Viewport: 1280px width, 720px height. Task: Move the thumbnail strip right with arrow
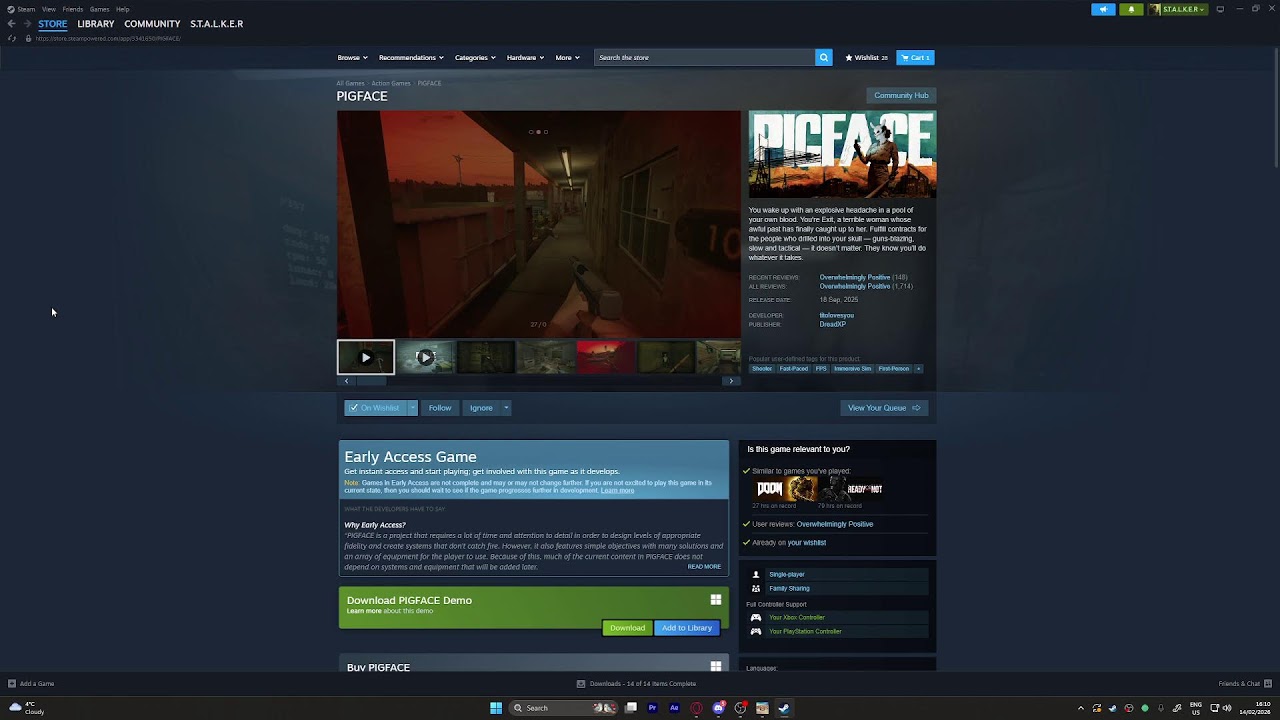pos(731,381)
